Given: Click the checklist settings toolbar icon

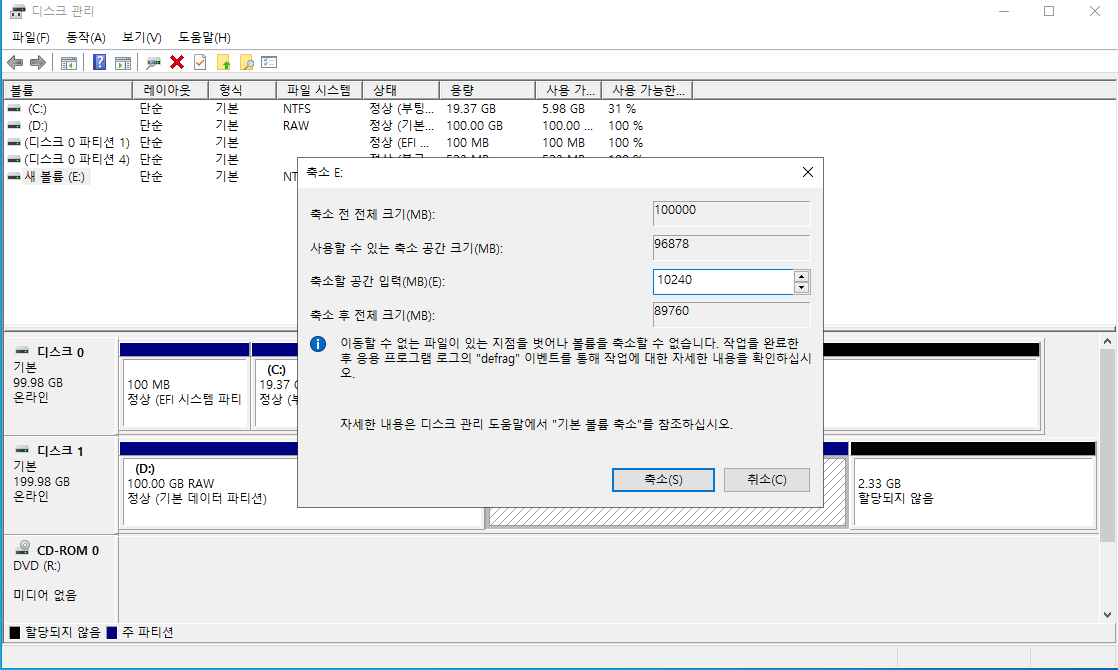Looking at the screenshot, I should coord(269,63).
